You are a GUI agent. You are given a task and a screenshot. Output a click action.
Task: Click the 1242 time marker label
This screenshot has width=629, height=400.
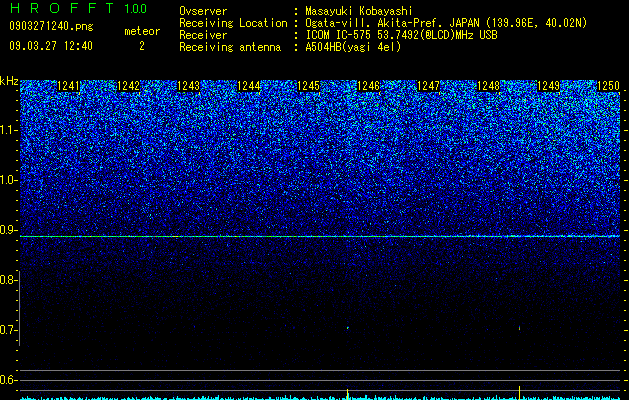[x=128, y=86]
